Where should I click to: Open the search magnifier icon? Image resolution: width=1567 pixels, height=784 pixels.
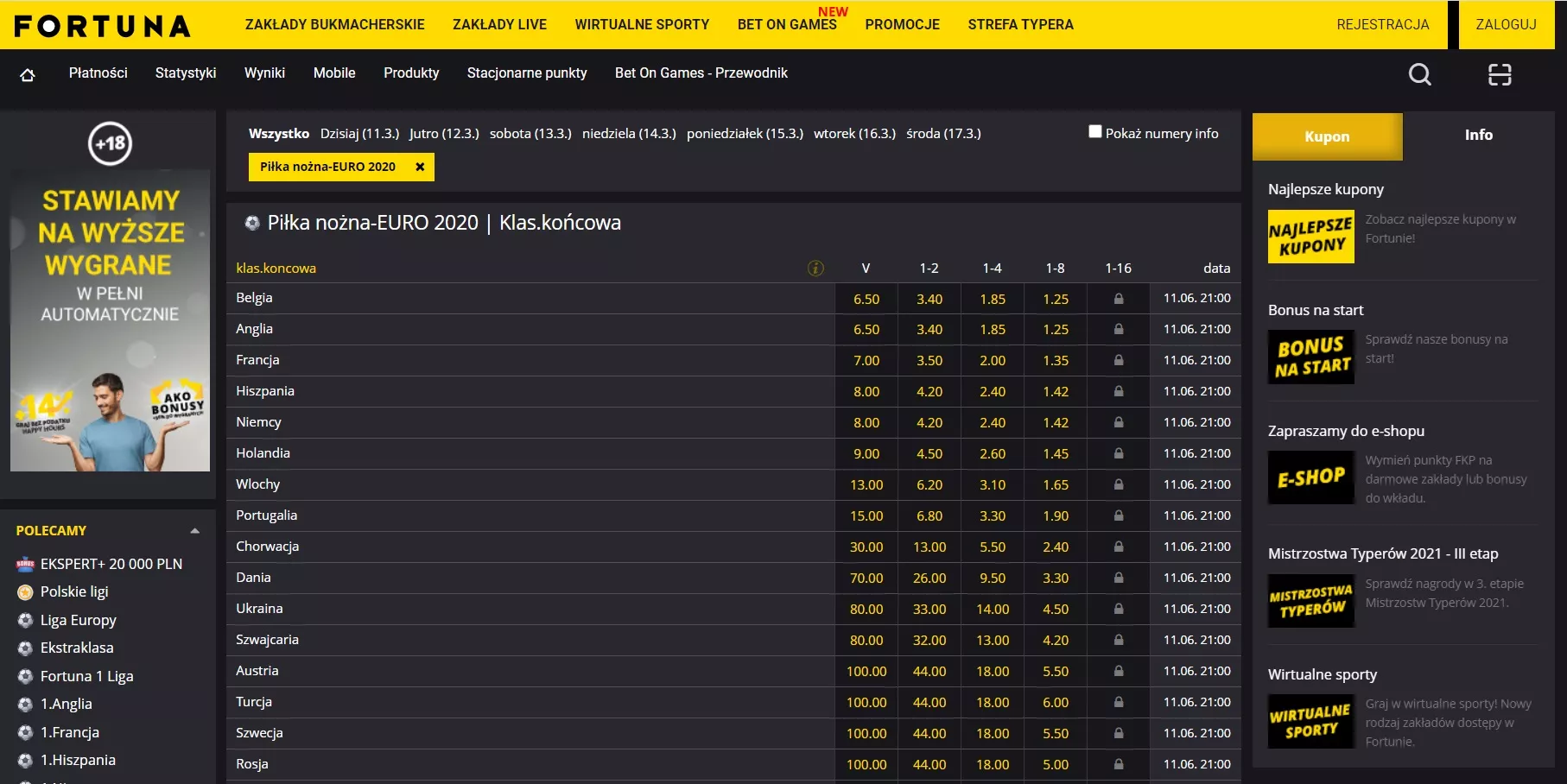click(x=1420, y=74)
